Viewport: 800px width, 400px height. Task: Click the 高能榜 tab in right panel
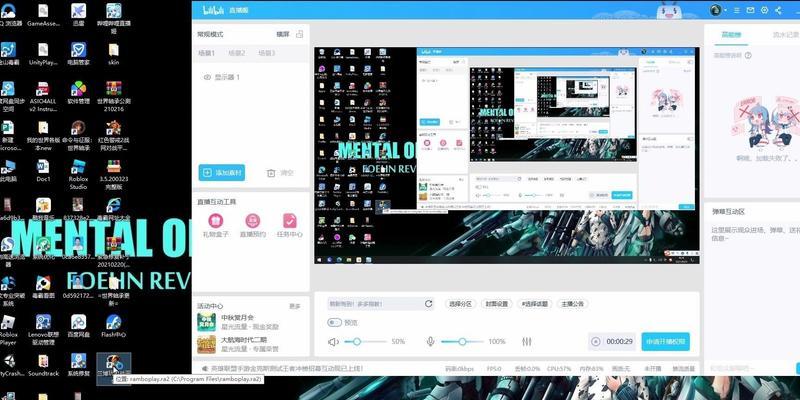click(x=731, y=35)
